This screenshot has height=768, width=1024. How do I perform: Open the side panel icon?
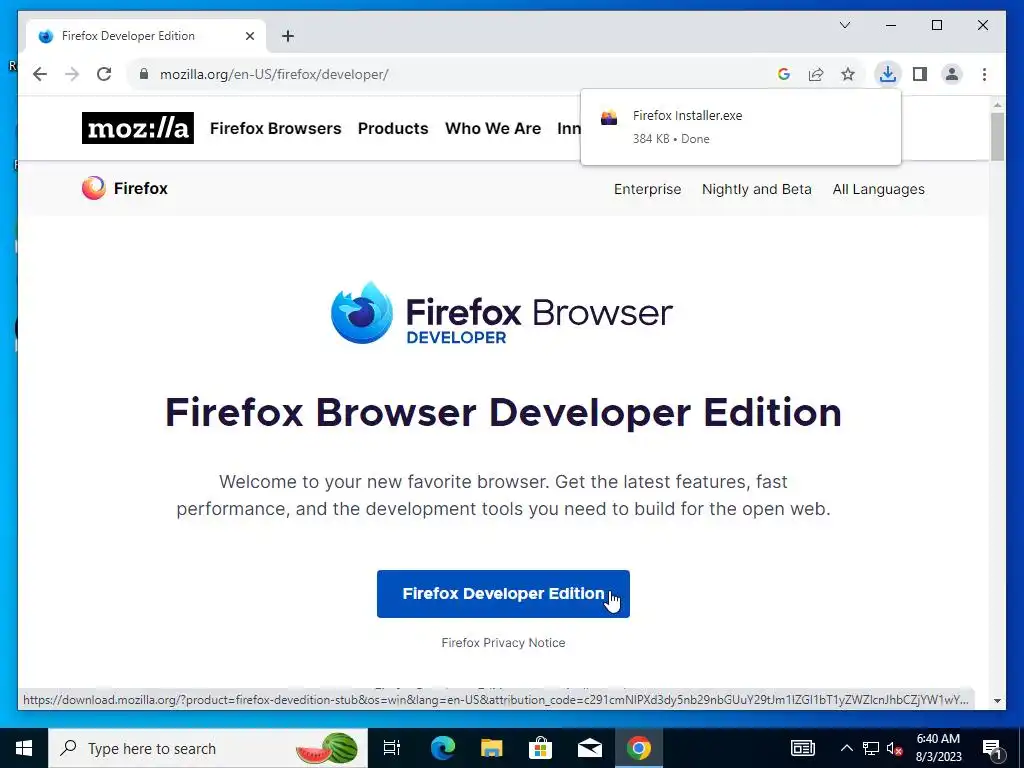(920, 74)
